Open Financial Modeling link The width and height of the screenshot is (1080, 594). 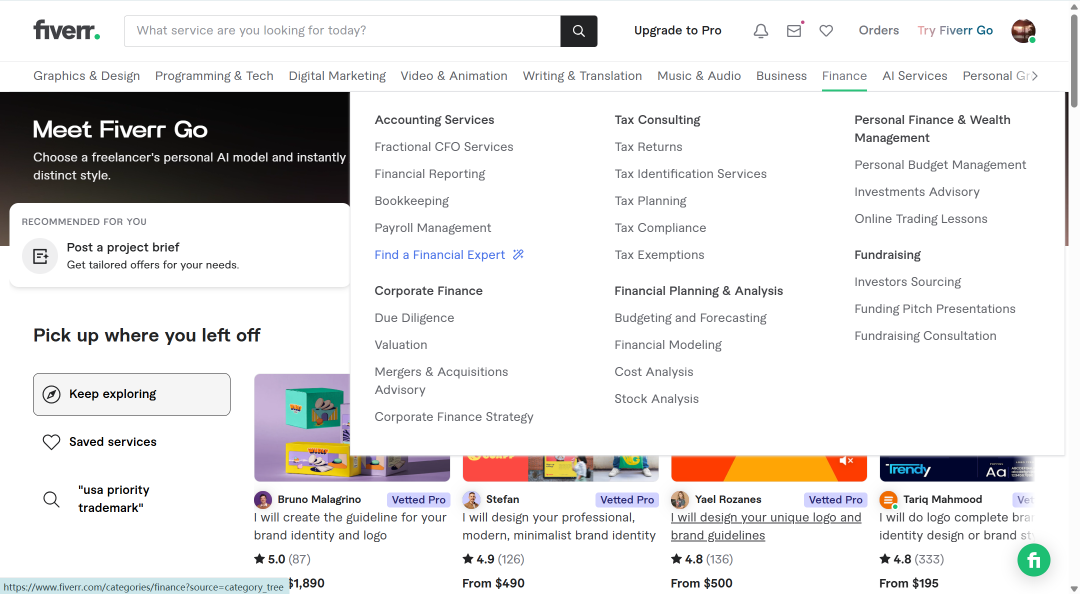tap(668, 345)
